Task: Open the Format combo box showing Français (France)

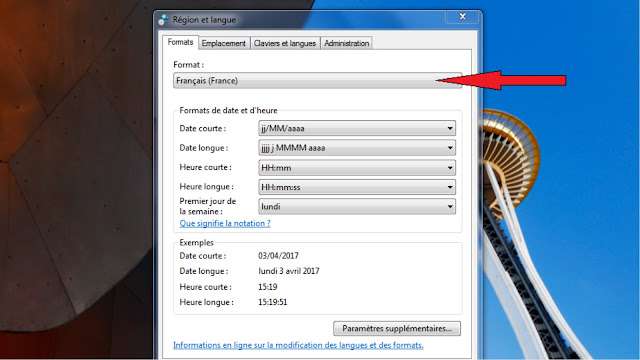Action: (318, 81)
